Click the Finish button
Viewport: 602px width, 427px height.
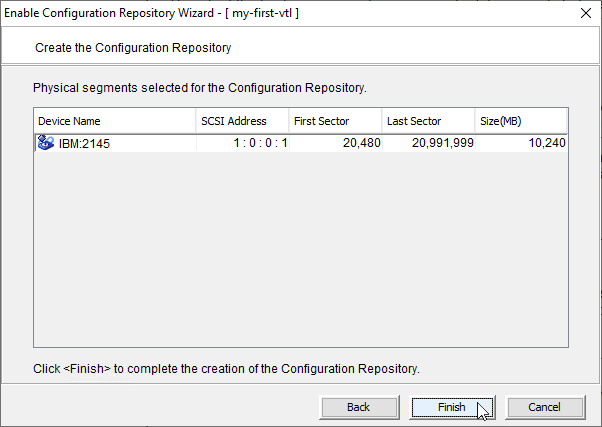(452, 407)
